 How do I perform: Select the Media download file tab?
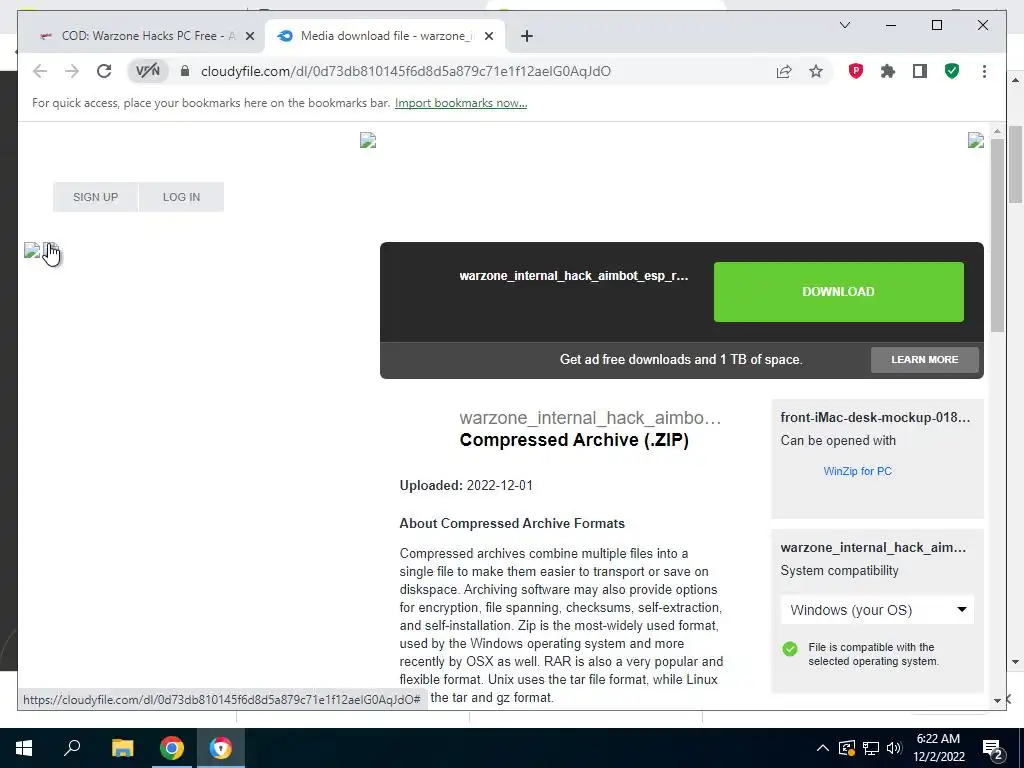[x=384, y=36]
